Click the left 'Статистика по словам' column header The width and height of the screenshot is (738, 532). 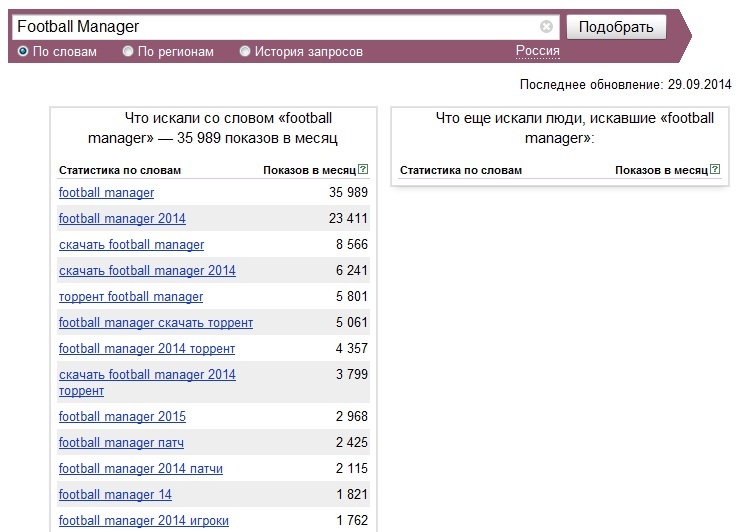pos(120,170)
